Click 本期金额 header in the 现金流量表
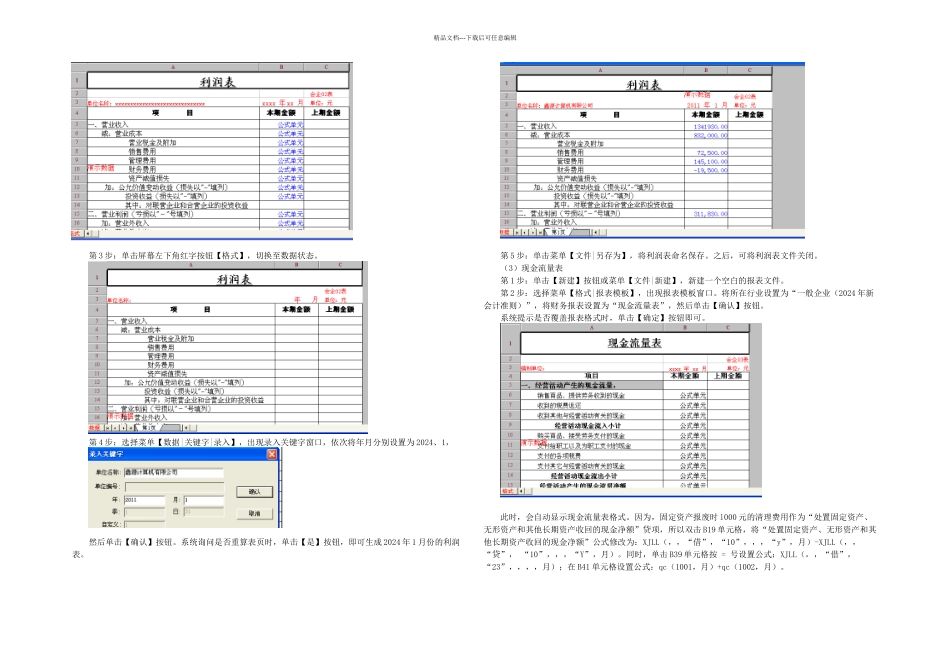 685,376
